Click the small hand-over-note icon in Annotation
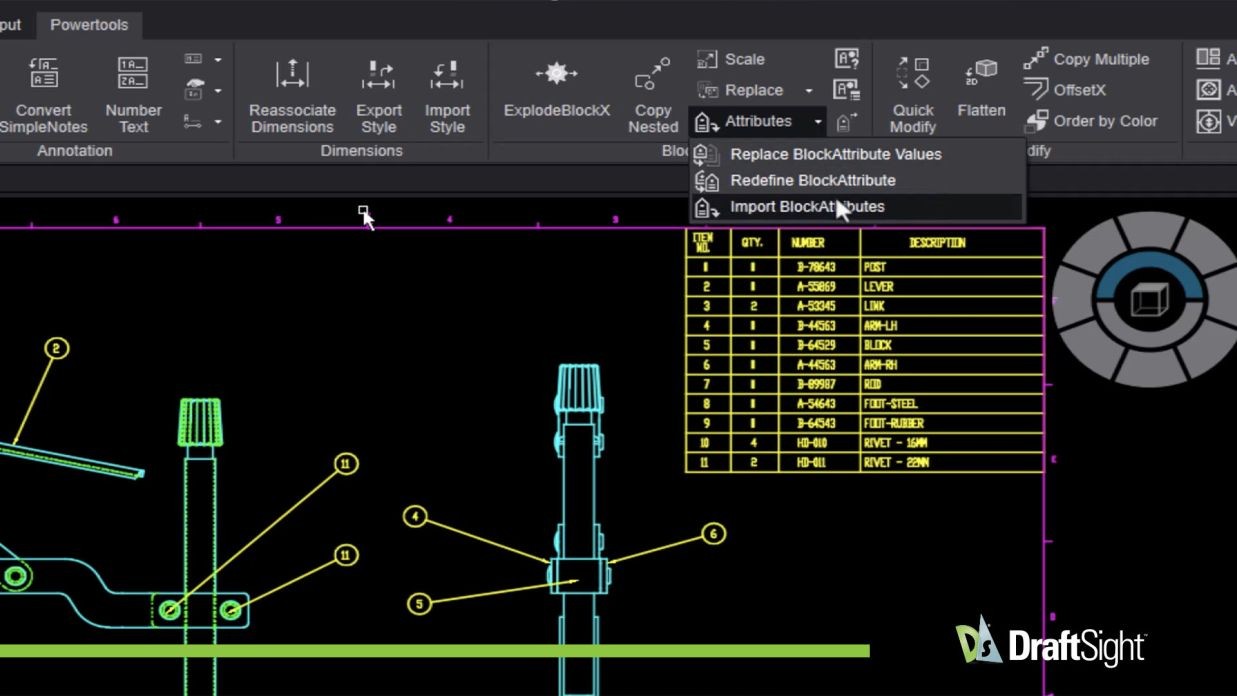Image resolution: width=1237 pixels, height=696 pixels. [x=194, y=90]
